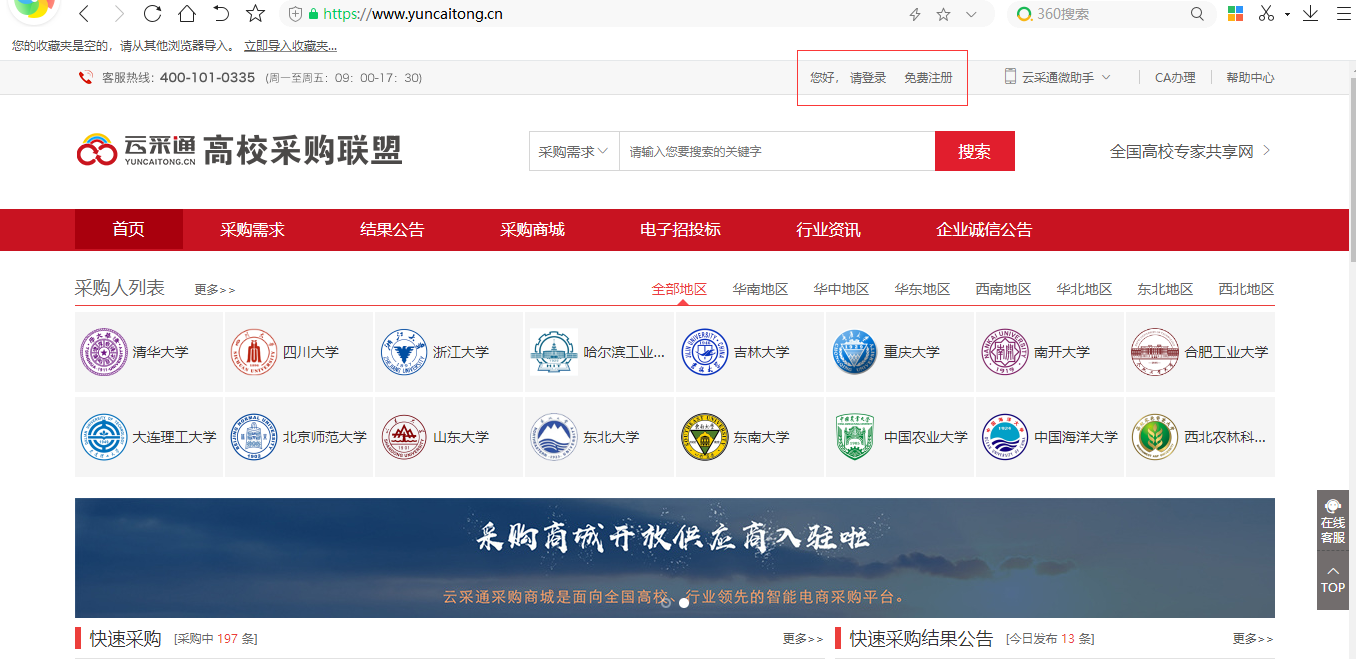Expand the 云采通微助手 dropdown
Viewport: 1356px width, 659px height.
click(x=1057, y=77)
